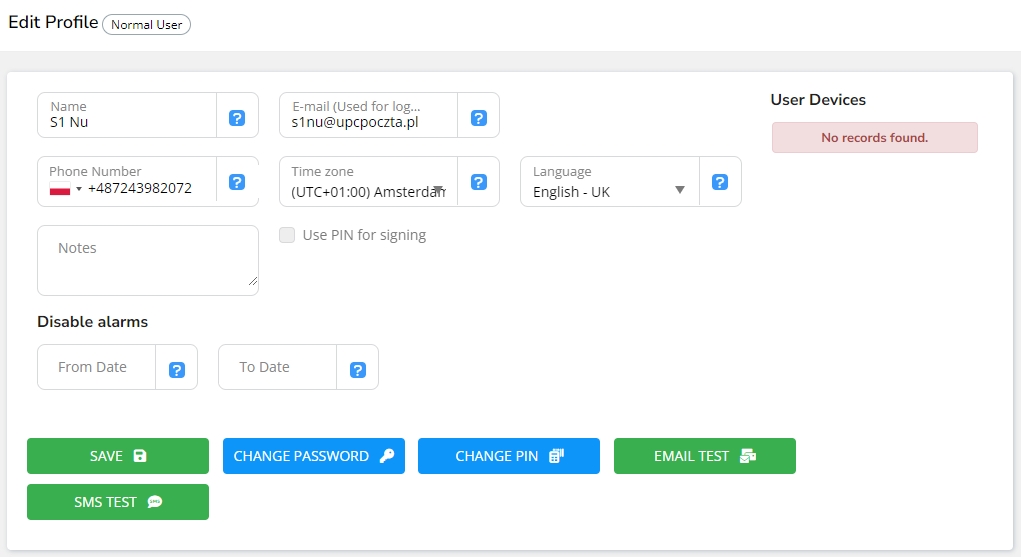This screenshot has height=557, width=1021.
Task: Show help for Time zone
Action: pos(479,182)
